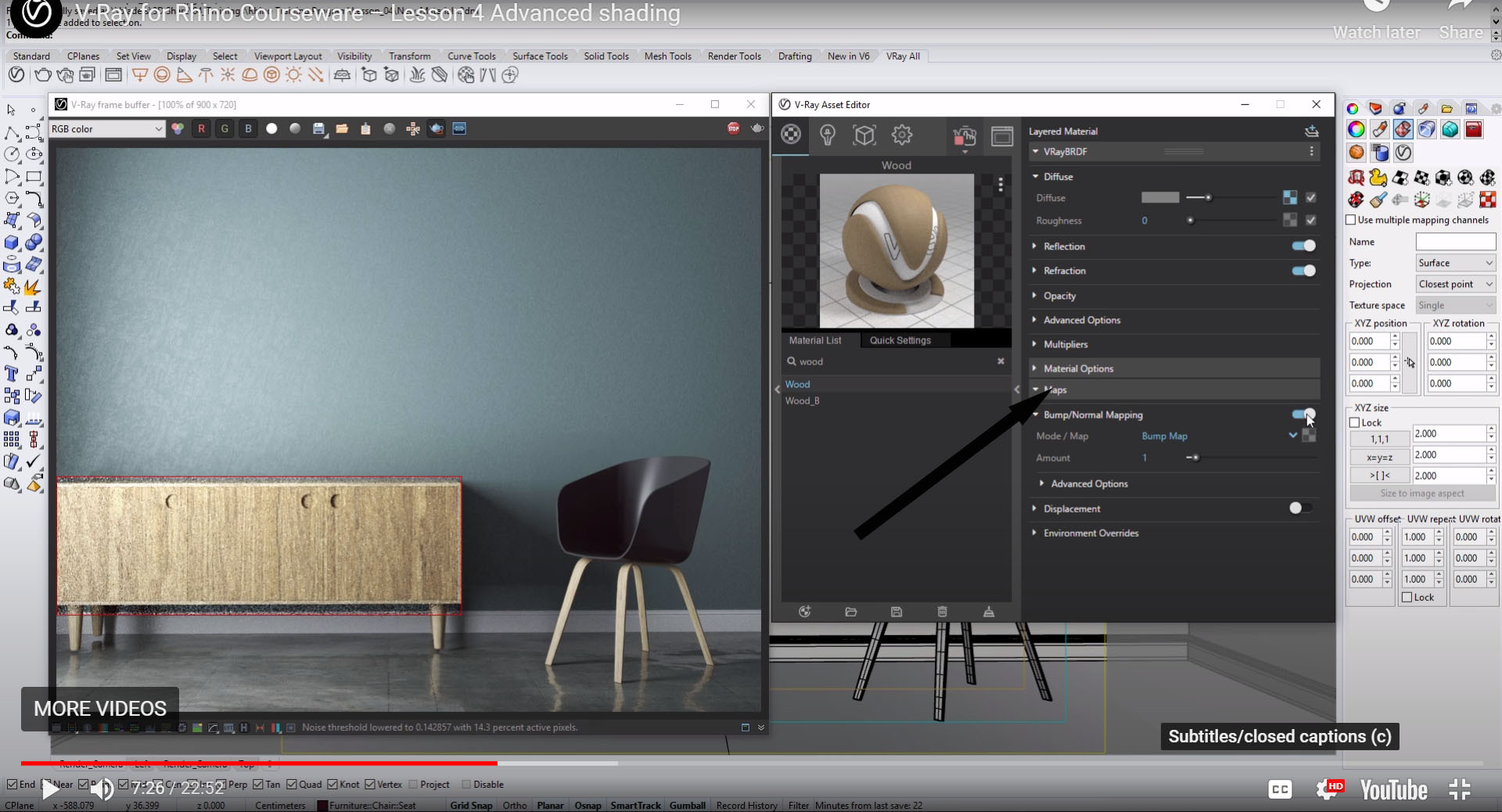Click the V-Ray dome light icon in toolbar
The image size is (1502, 812).
pos(250,74)
